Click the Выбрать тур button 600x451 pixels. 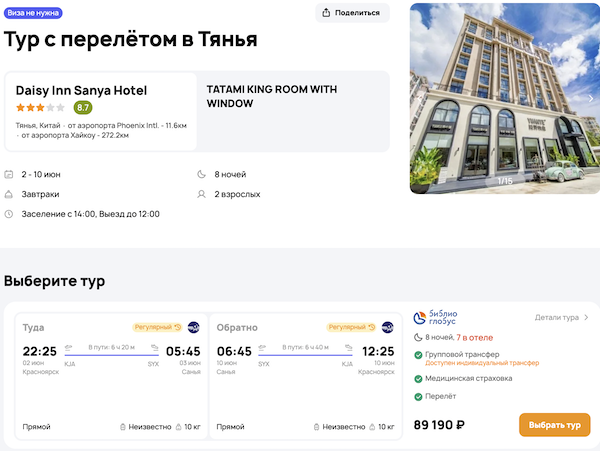[x=554, y=425]
